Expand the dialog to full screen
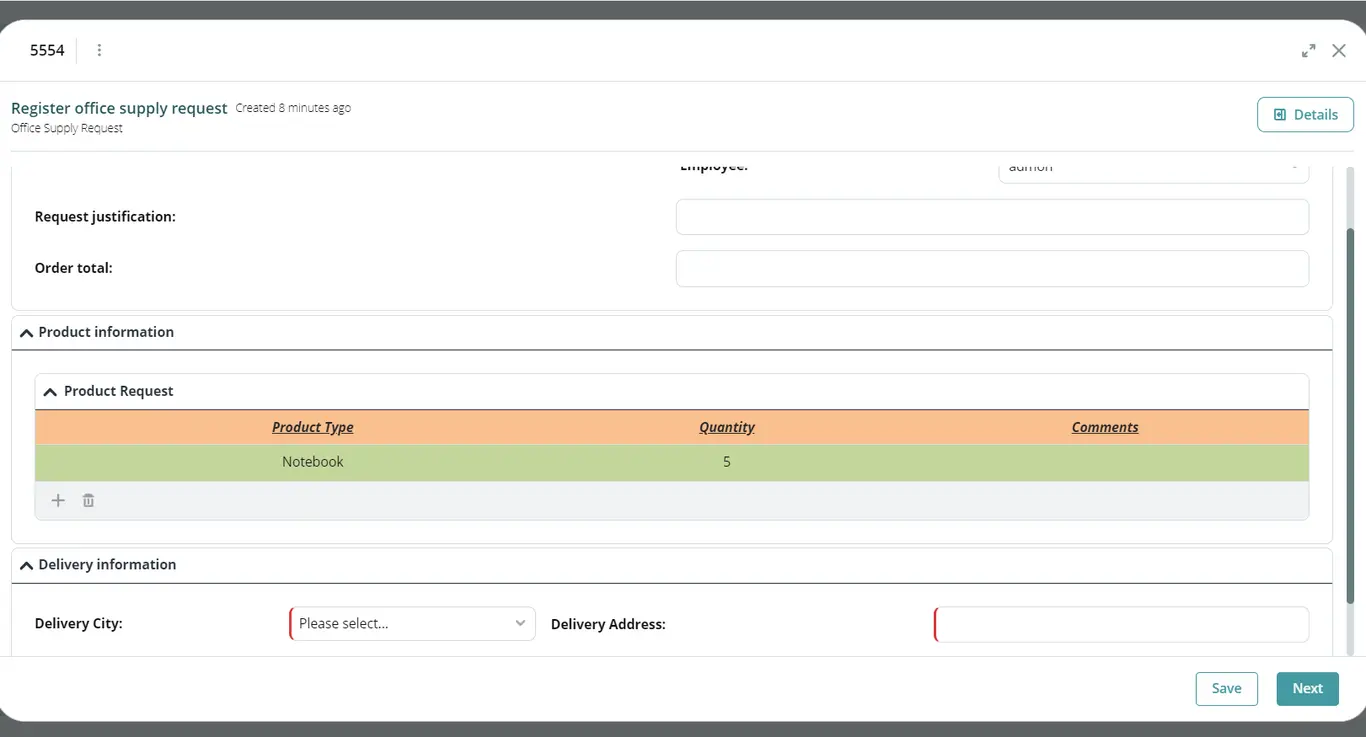The width and height of the screenshot is (1366, 737). point(1308,51)
